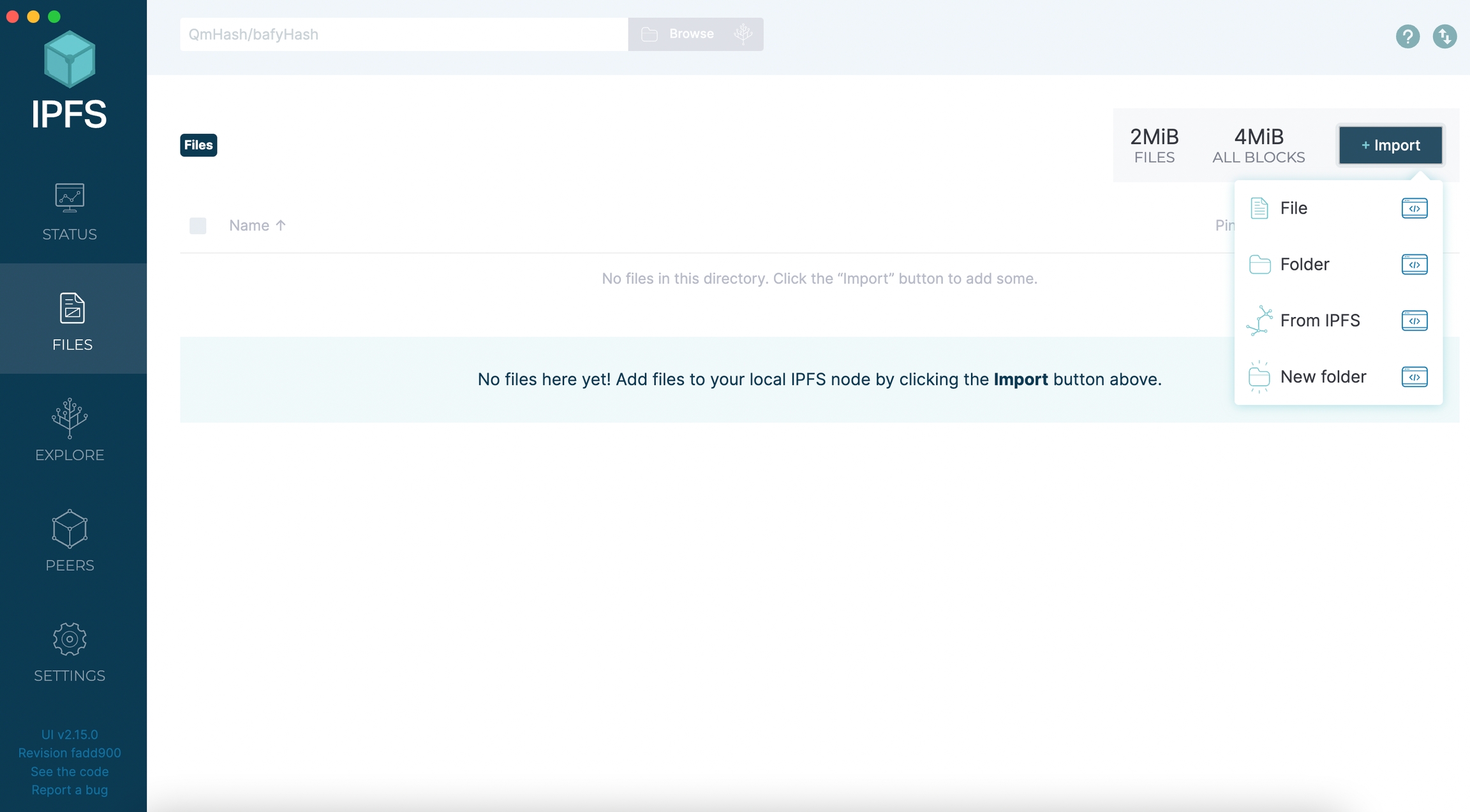Show CLI command for New folder
The image size is (1470, 812).
tap(1414, 376)
